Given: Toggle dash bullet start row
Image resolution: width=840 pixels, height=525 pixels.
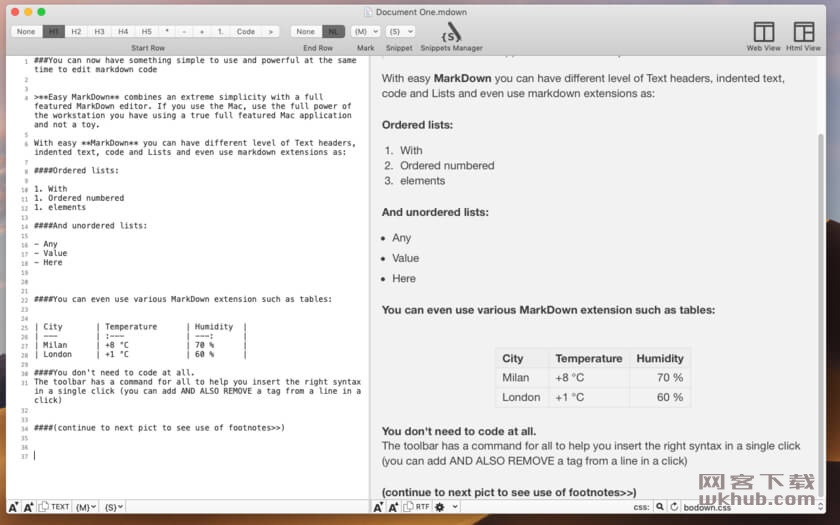Looking at the screenshot, I should (184, 32).
